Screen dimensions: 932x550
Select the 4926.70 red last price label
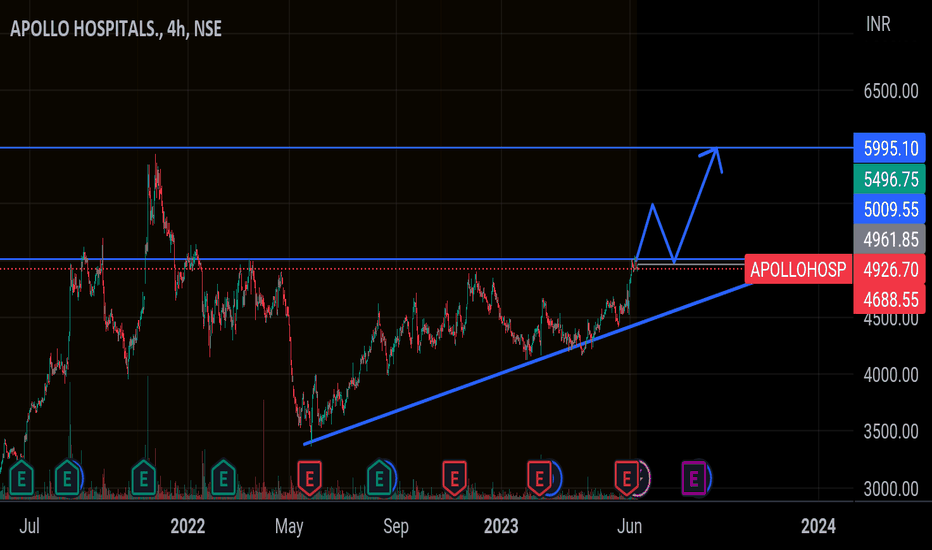889,269
